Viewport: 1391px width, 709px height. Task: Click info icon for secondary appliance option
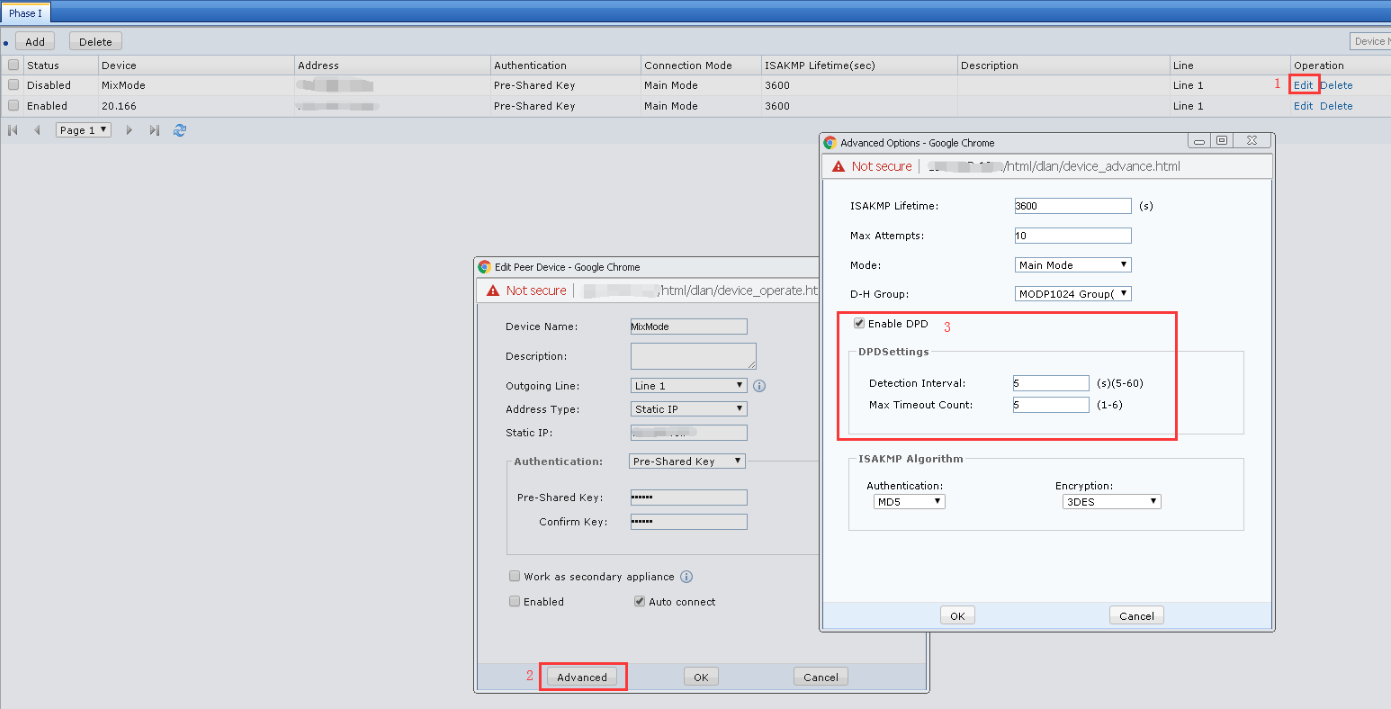click(687, 577)
